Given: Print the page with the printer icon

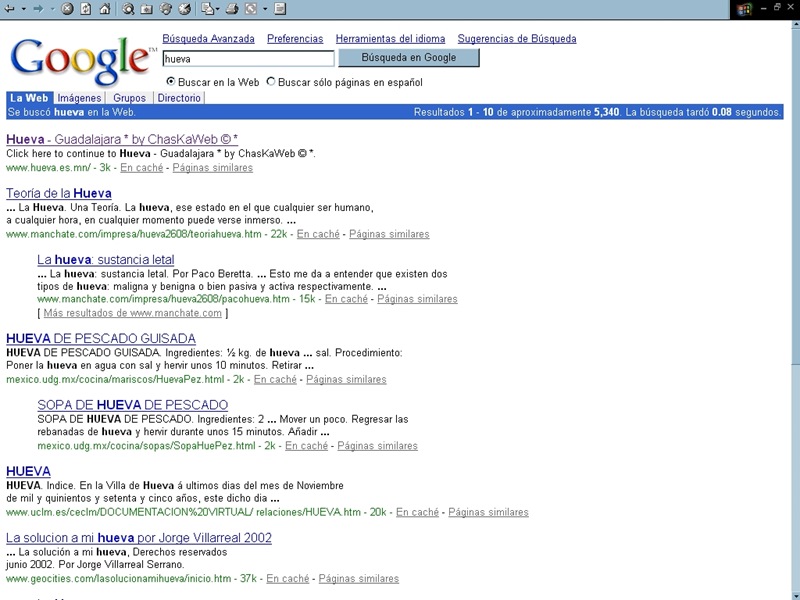Looking at the screenshot, I should coord(232,9).
